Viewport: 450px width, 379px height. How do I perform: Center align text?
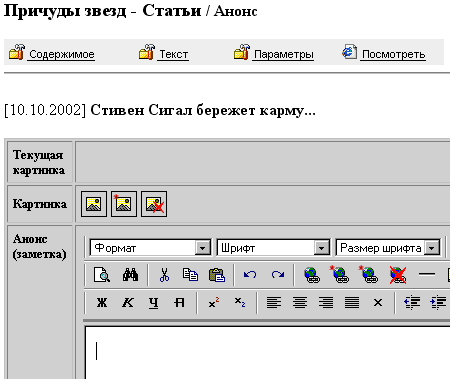tap(300, 303)
